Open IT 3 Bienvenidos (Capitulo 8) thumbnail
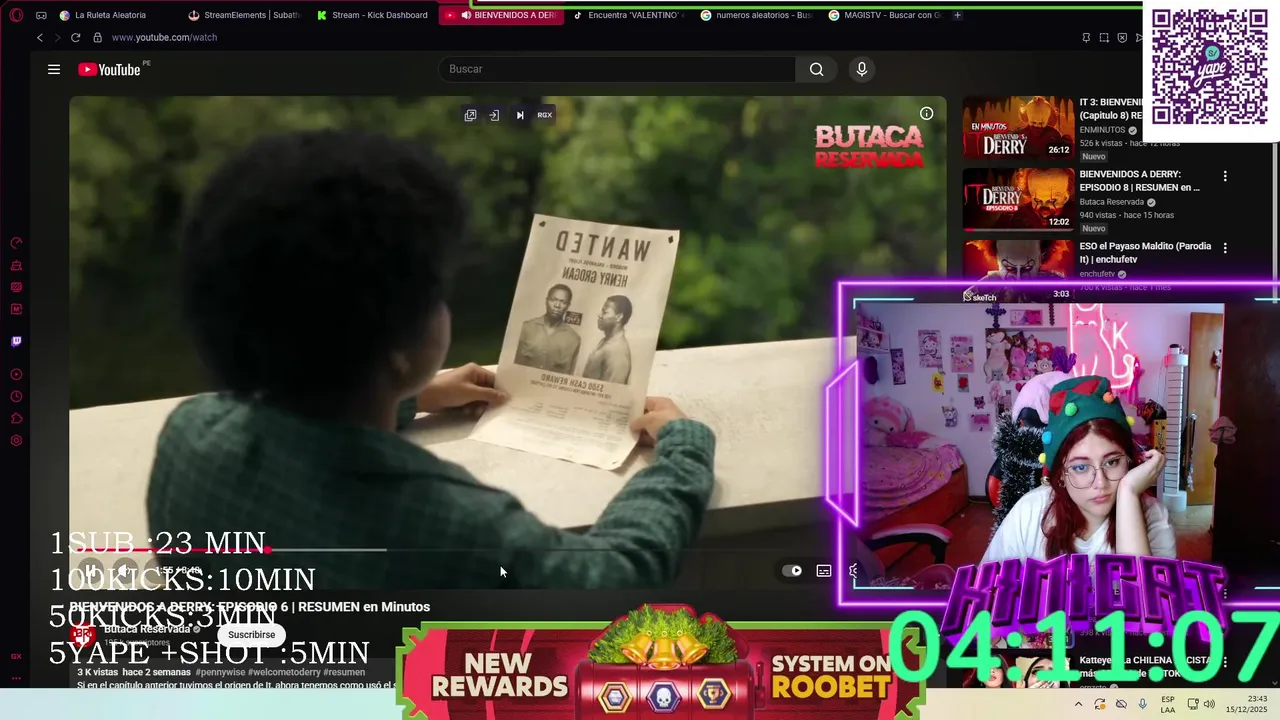This screenshot has height=720, width=1280. click(1018, 128)
